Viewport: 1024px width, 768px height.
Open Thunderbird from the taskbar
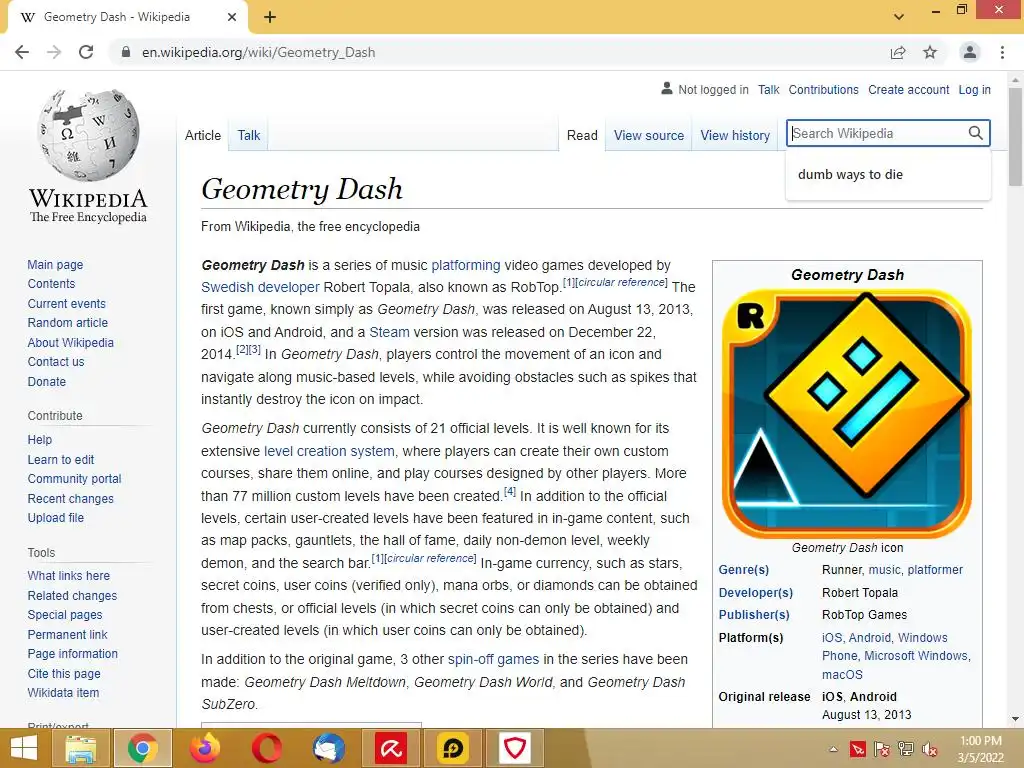328,748
